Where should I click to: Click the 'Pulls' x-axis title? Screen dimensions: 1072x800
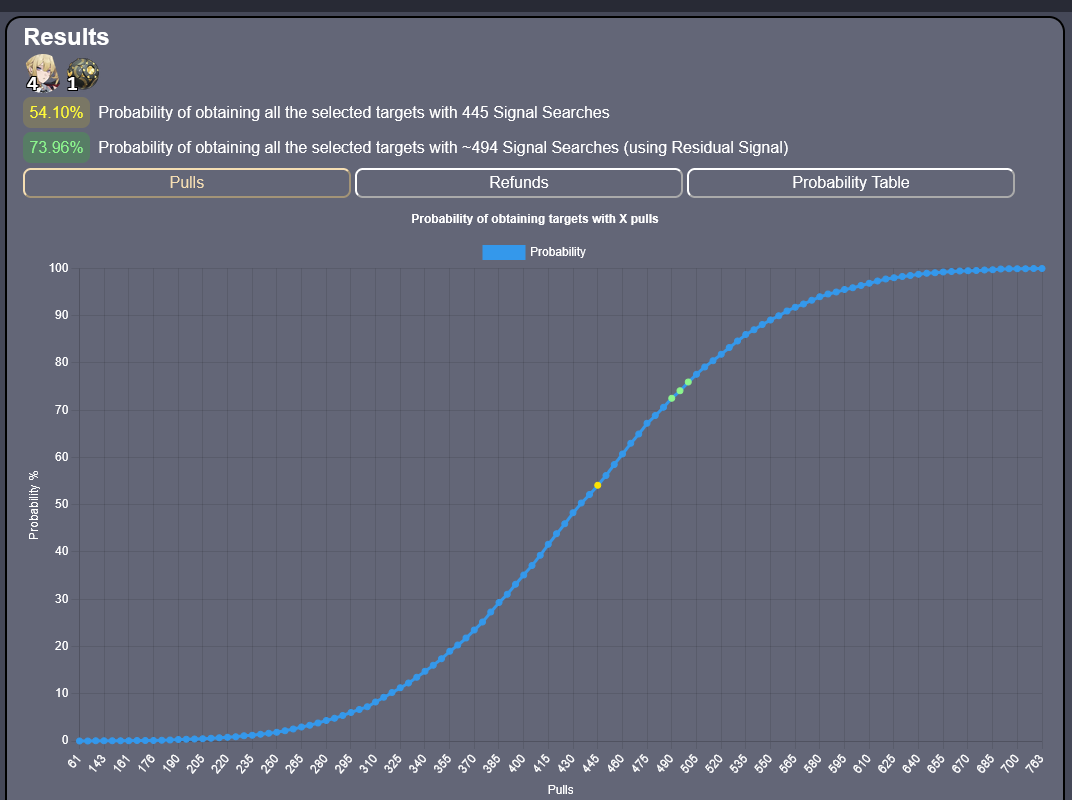561,790
